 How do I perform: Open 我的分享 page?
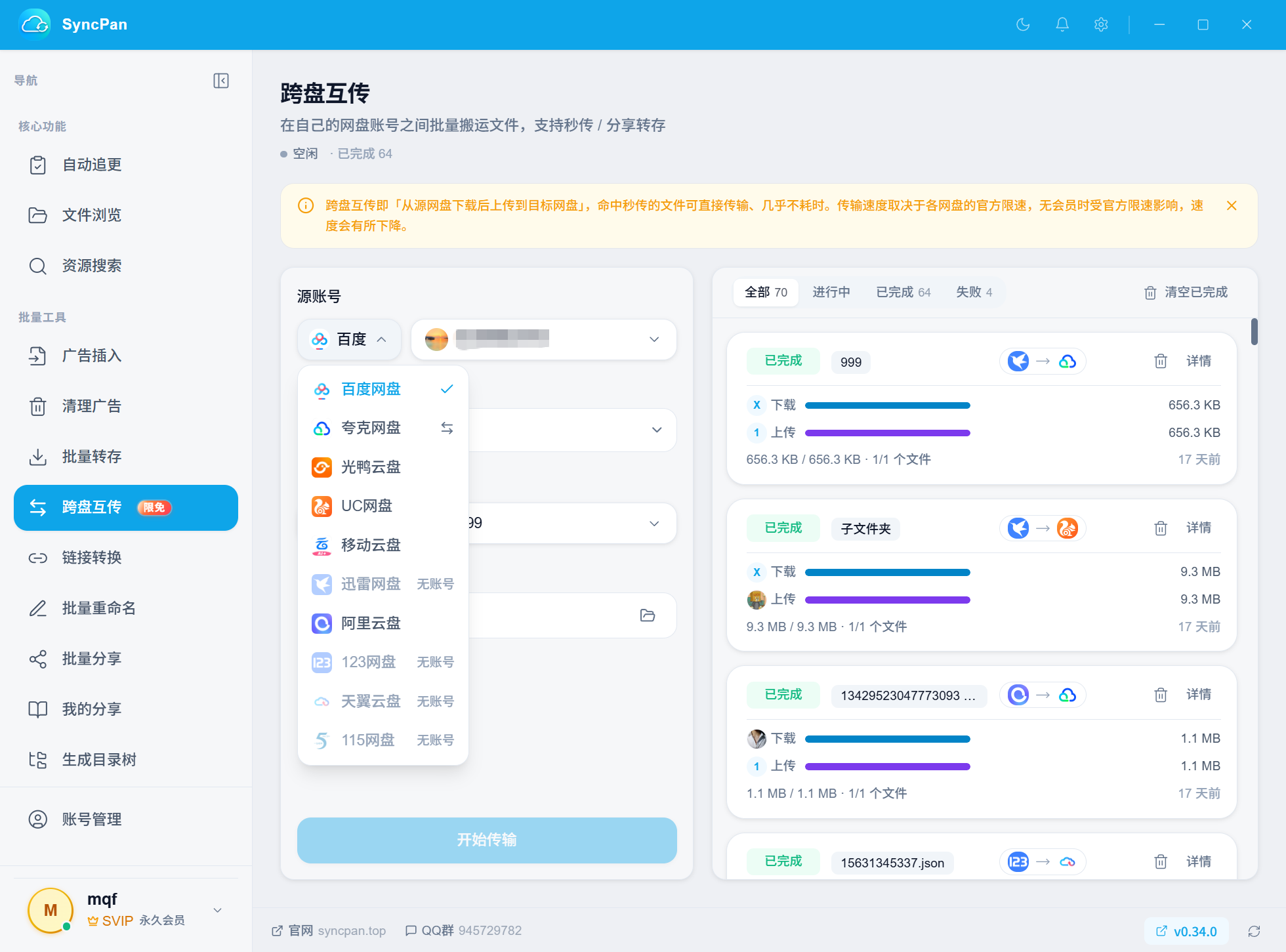(x=126, y=709)
